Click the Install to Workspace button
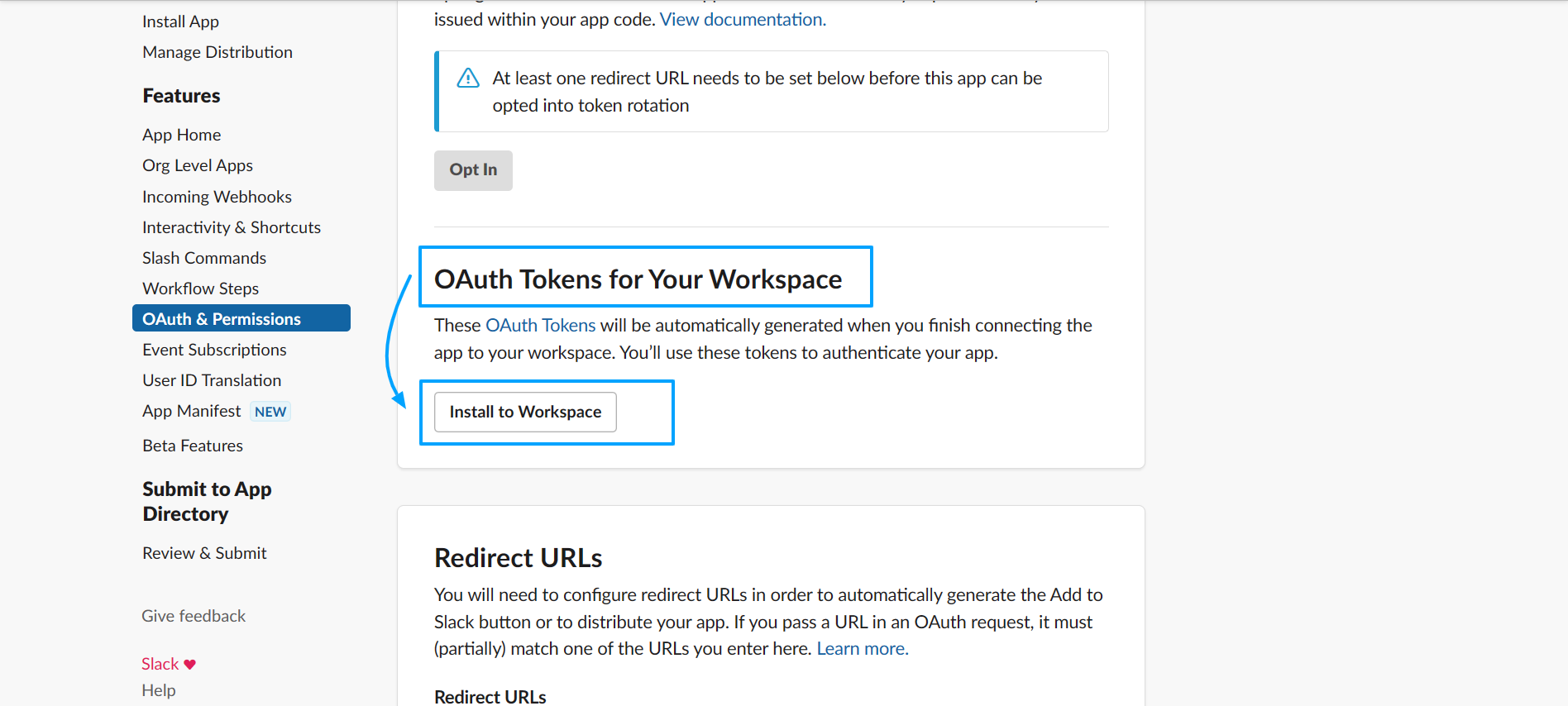 tap(525, 412)
